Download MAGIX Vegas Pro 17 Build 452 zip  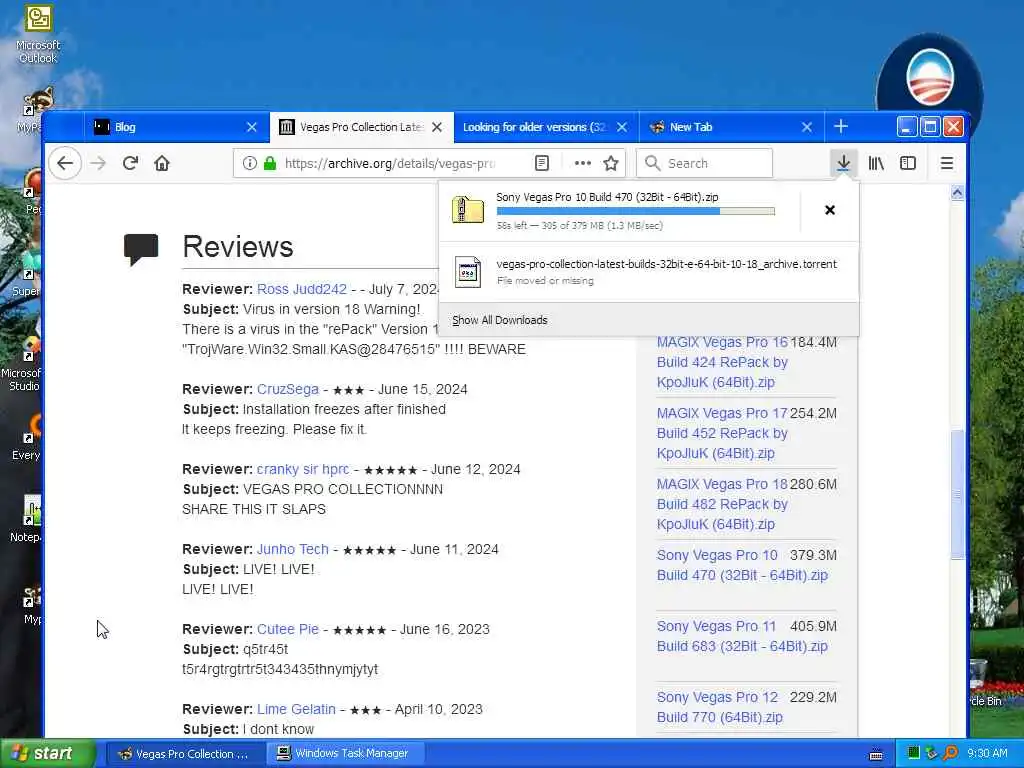tap(722, 433)
